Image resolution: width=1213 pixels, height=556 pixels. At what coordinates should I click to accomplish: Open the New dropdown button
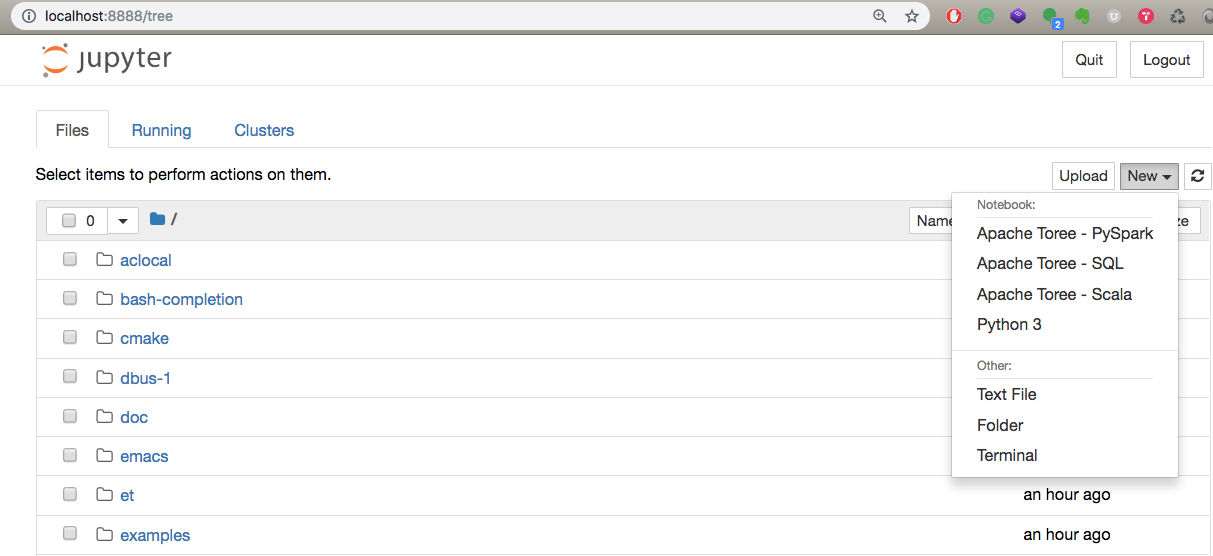pyautogui.click(x=1149, y=176)
